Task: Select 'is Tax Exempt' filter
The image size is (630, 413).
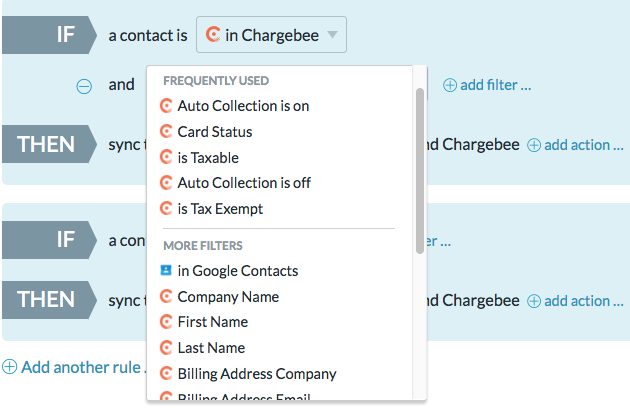Action: (x=220, y=209)
